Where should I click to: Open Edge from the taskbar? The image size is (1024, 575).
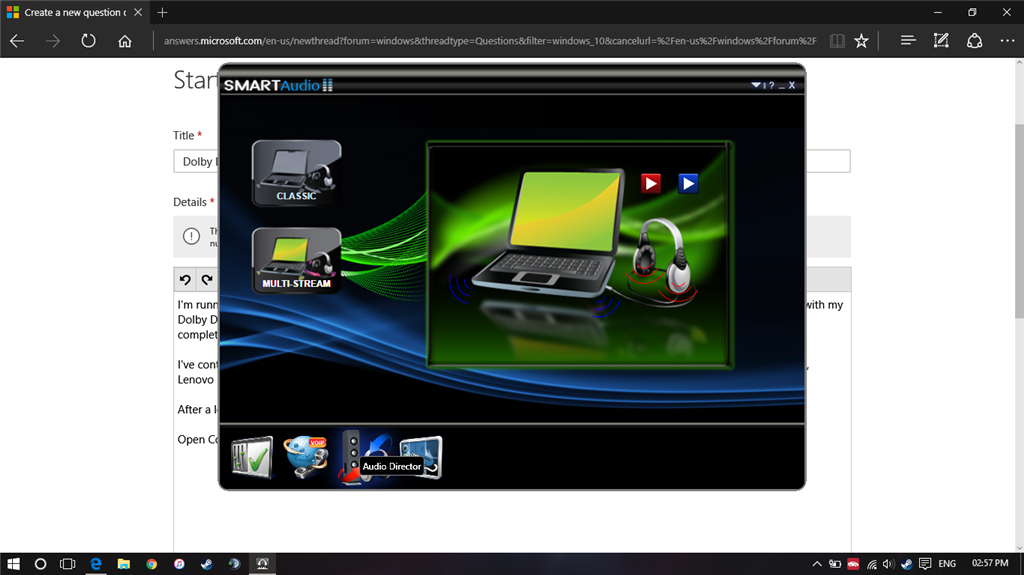[x=96, y=564]
